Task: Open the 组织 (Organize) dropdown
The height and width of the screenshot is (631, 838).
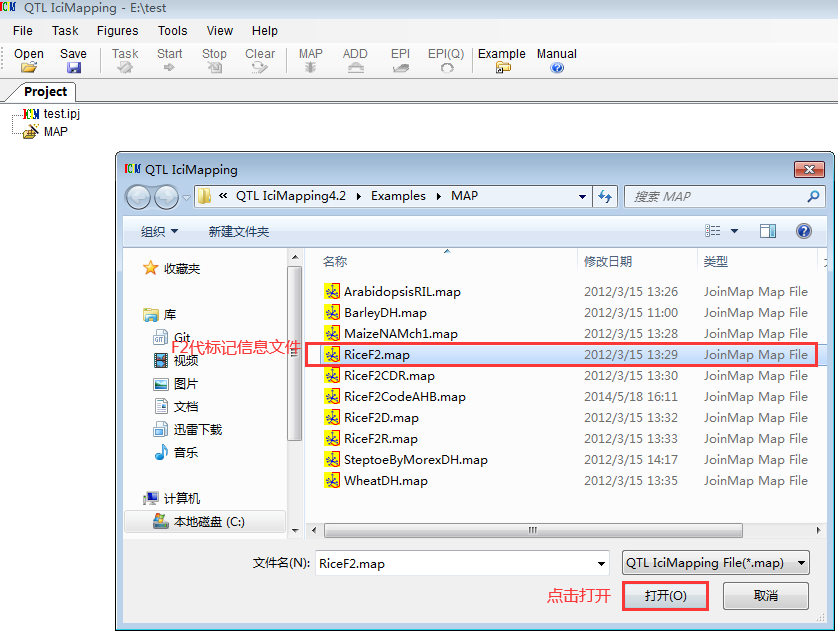Action: click(x=159, y=231)
